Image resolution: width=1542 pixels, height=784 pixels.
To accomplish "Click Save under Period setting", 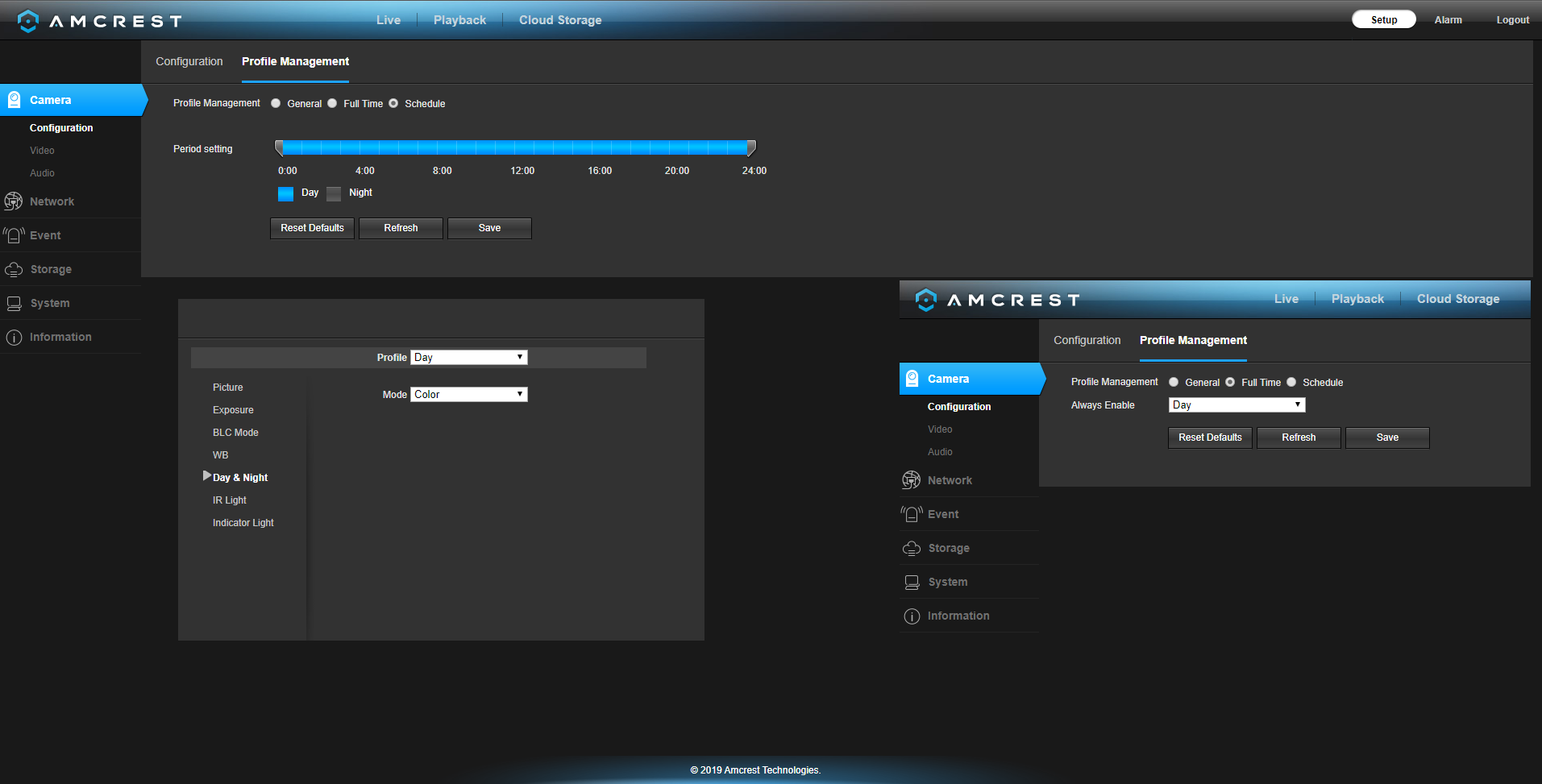I will coord(489,228).
